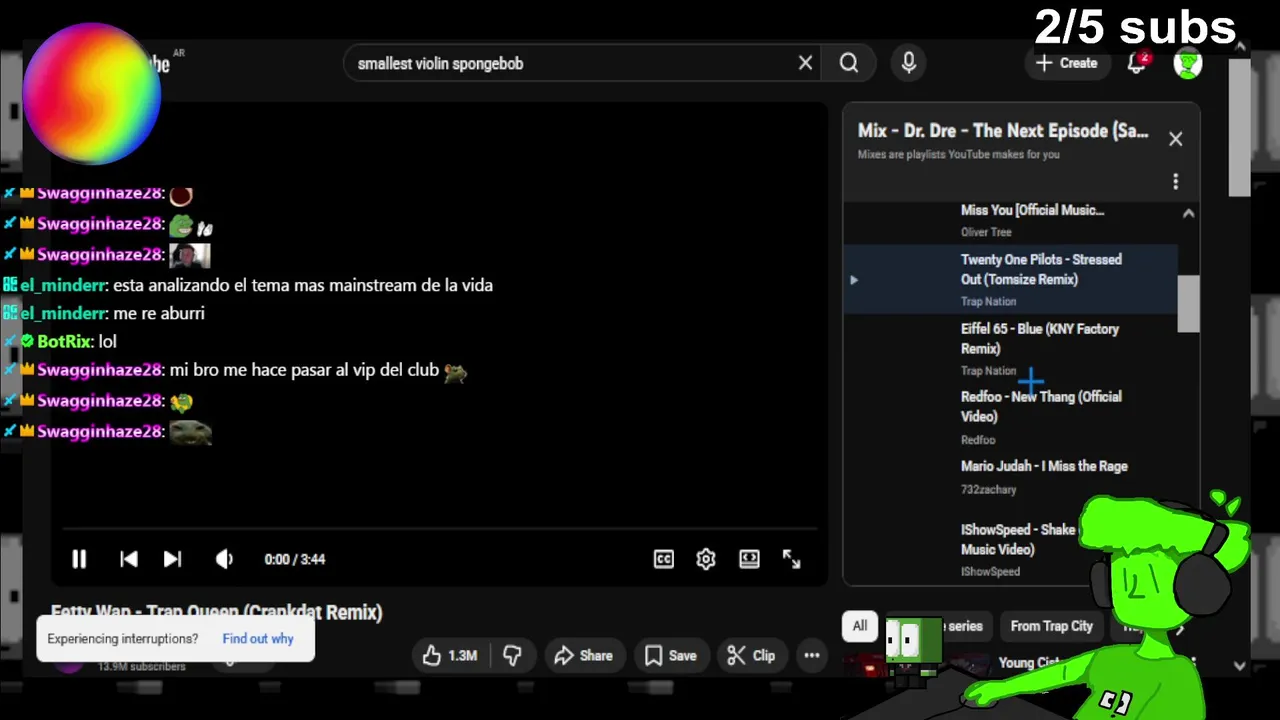Image resolution: width=1280 pixels, height=720 pixels.
Task: Dislike the video
Action: (512, 656)
